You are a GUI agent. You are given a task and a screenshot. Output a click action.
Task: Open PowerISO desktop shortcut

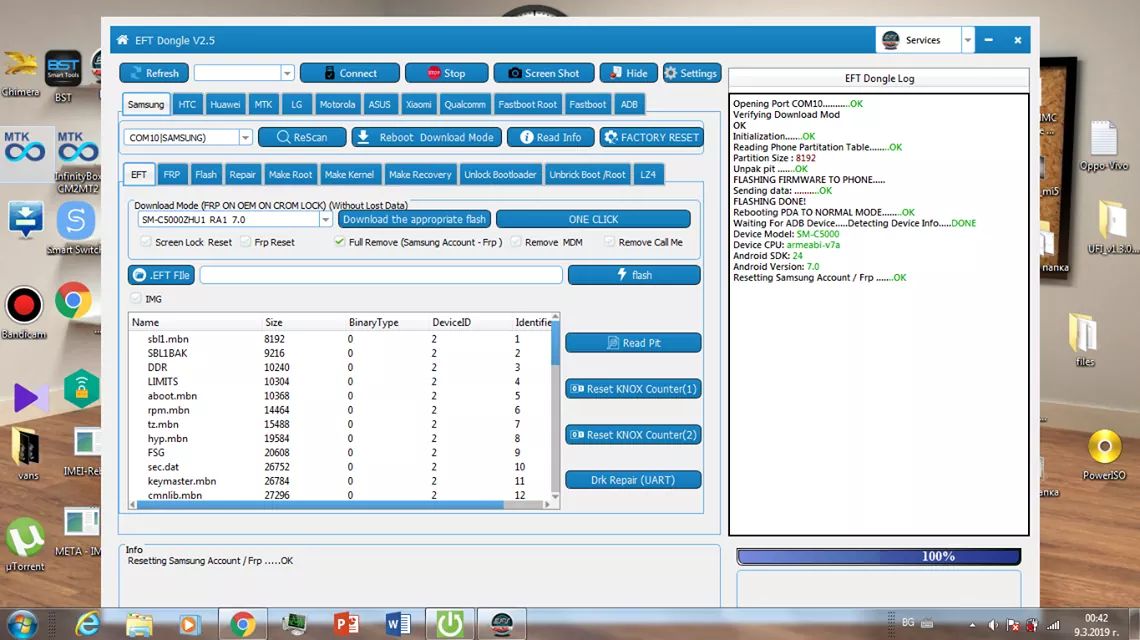(x=1104, y=455)
